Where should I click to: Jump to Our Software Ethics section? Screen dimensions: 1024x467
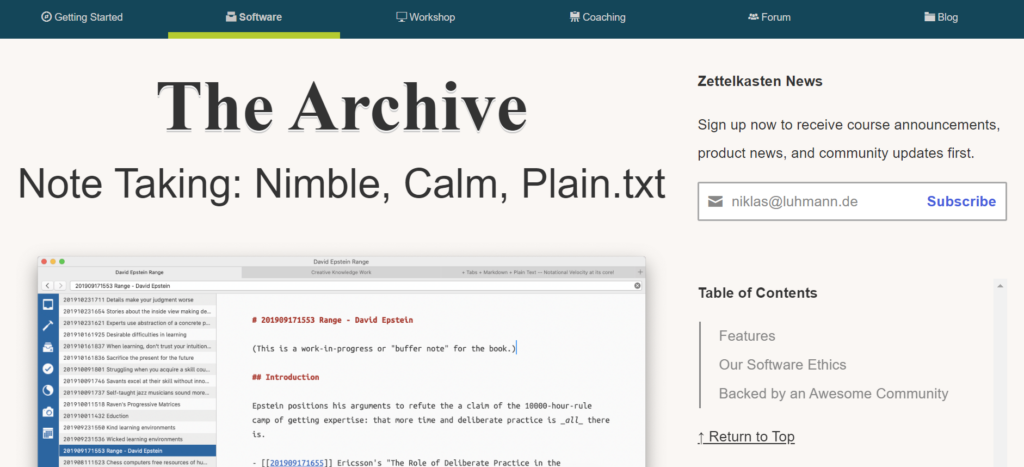coord(782,364)
